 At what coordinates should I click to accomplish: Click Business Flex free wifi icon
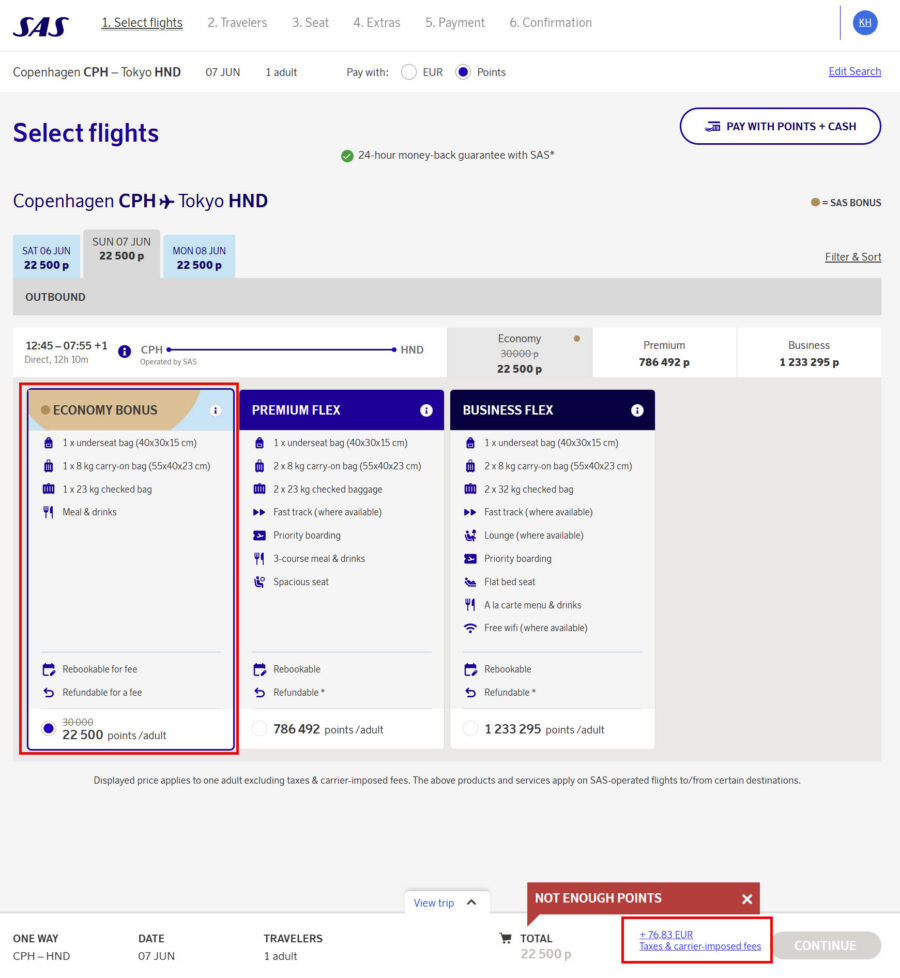pyautogui.click(x=470, y=628)
